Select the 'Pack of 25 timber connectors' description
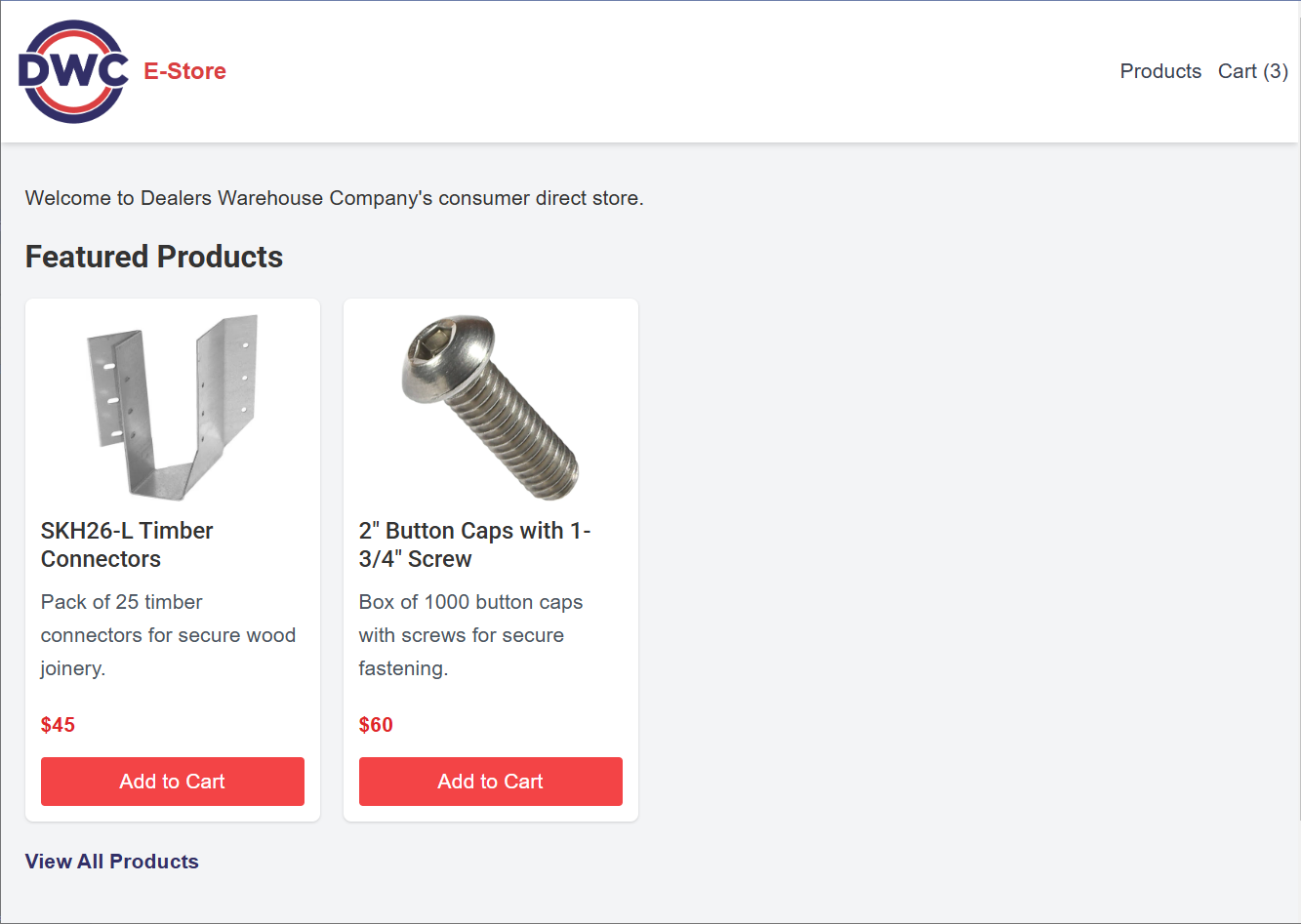The image size is (1301, 924). [168, 635]
